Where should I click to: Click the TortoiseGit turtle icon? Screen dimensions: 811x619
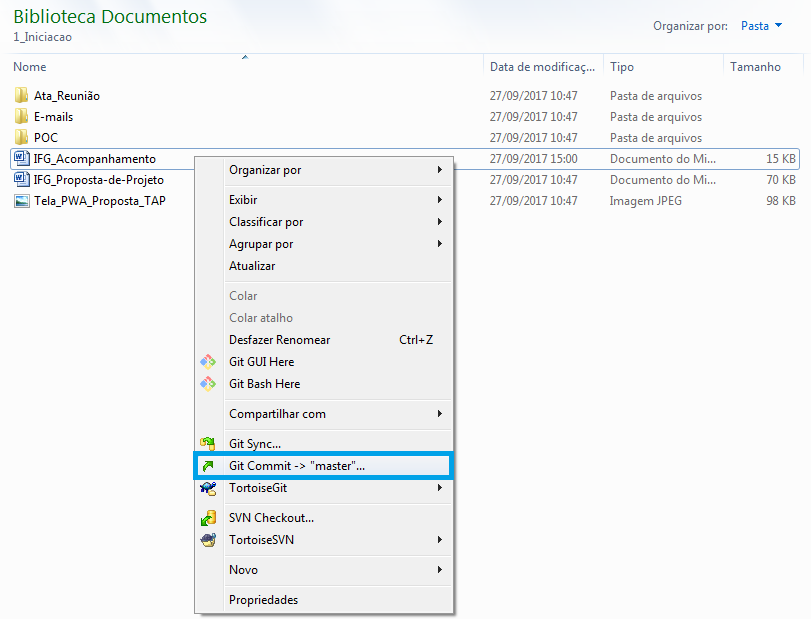pyautogui.click(x=208, y=488)
